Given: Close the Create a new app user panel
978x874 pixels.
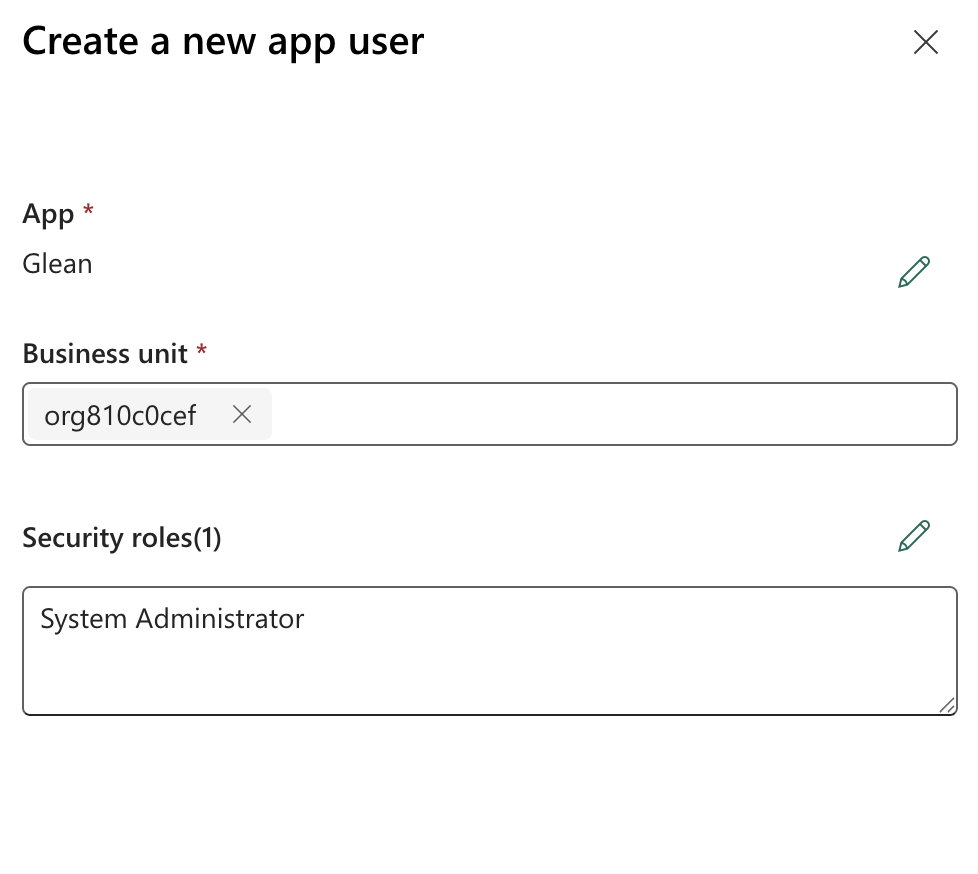Looking at the screenshot, I should [x=926, y=42].
